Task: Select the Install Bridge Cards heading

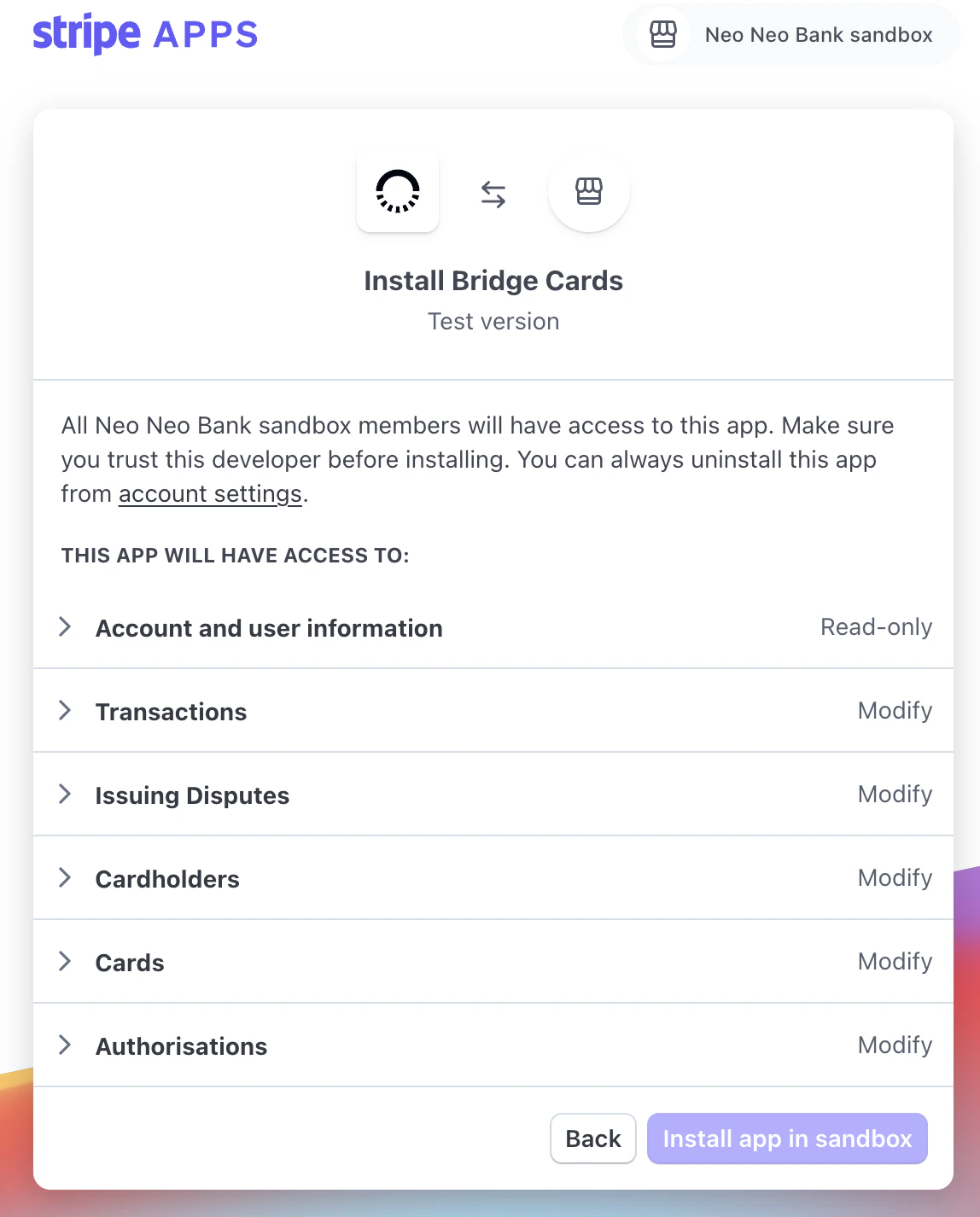Action: tap(493, 280)
